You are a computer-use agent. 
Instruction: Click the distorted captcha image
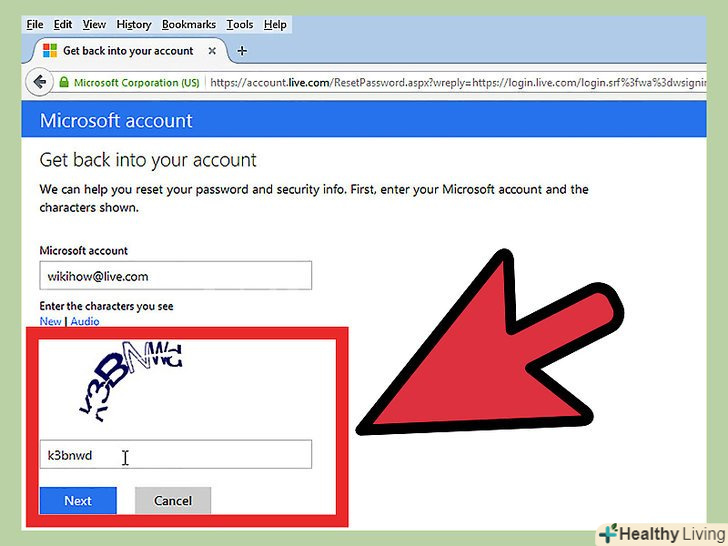click(131, 381)
